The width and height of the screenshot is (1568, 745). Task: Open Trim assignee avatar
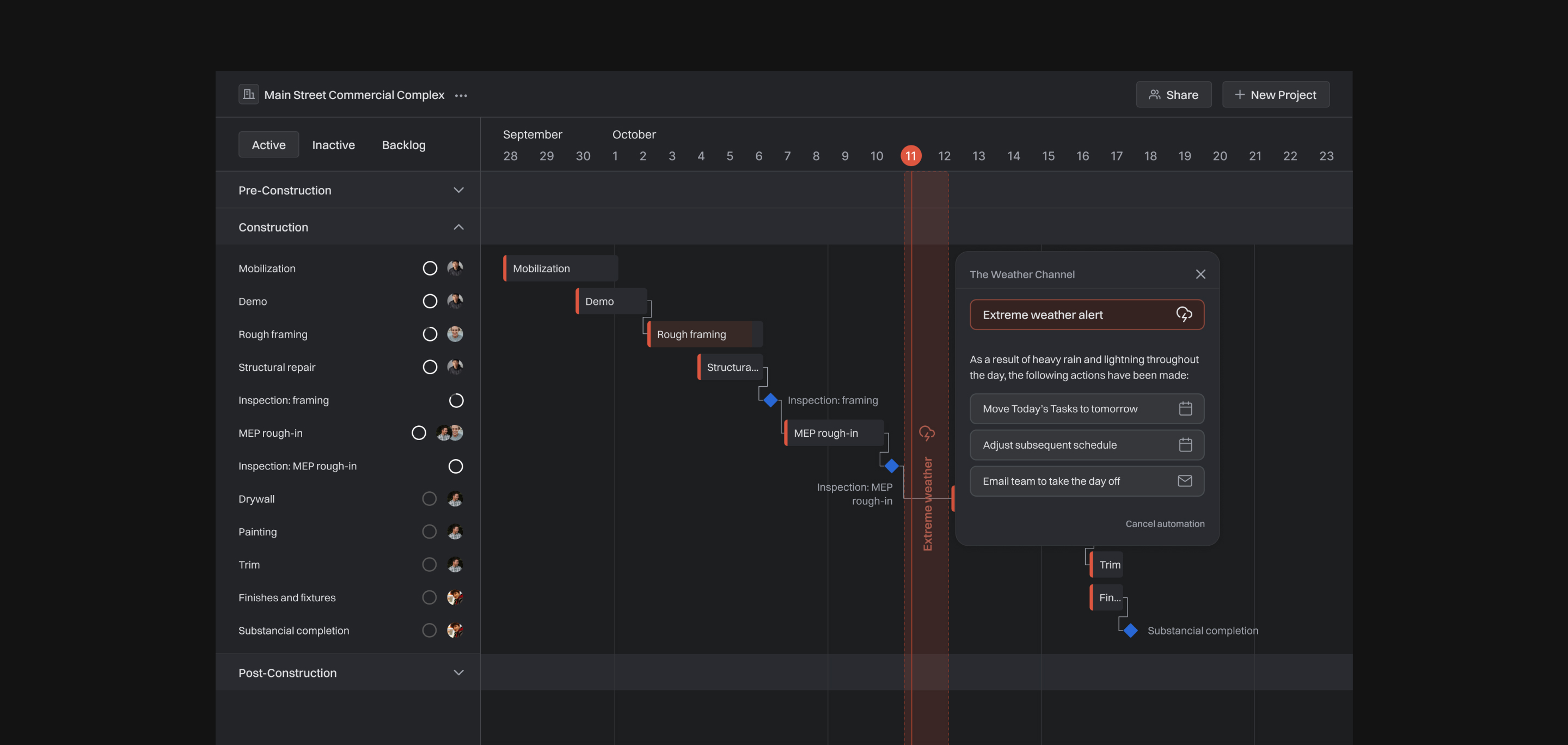(455, 564)
